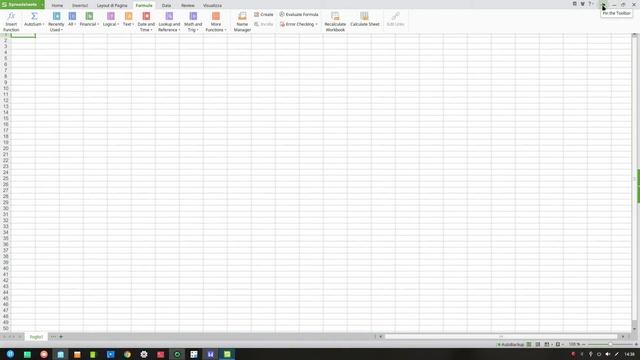Open Recently Used functions
The height and width of the screenshot is (360, 640).
(x=56, y=22)
